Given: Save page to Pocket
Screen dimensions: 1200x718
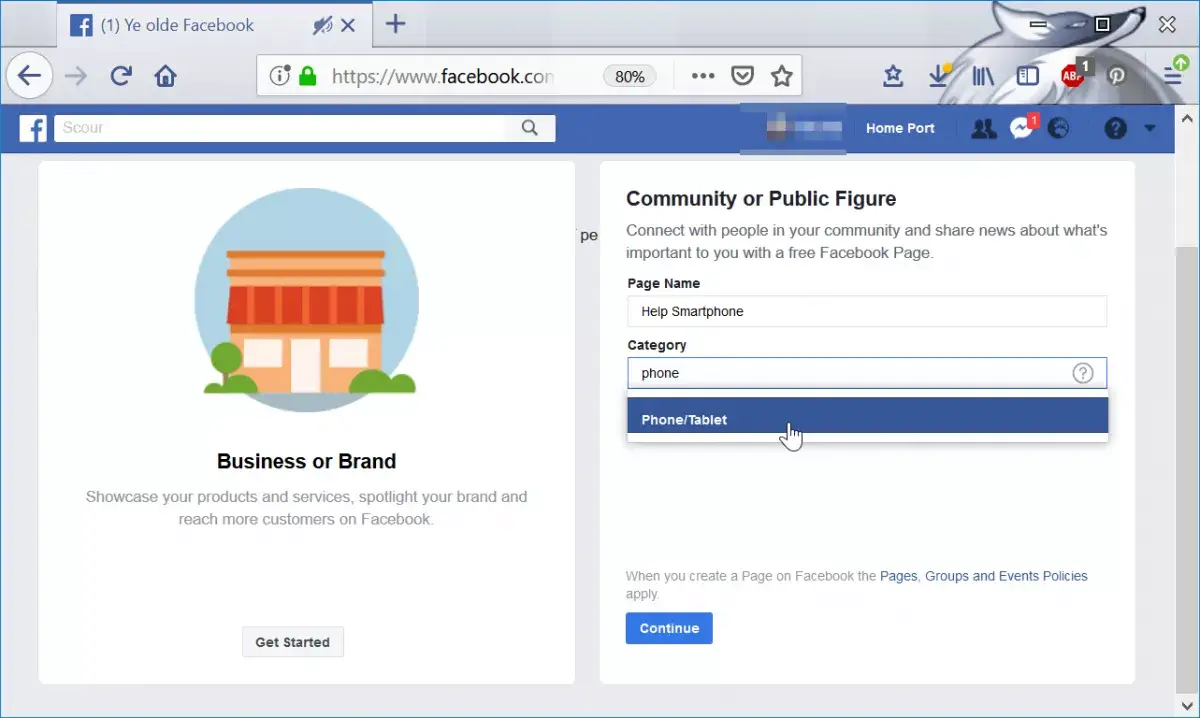Looking at the screenshot, I should pos(742,76).
